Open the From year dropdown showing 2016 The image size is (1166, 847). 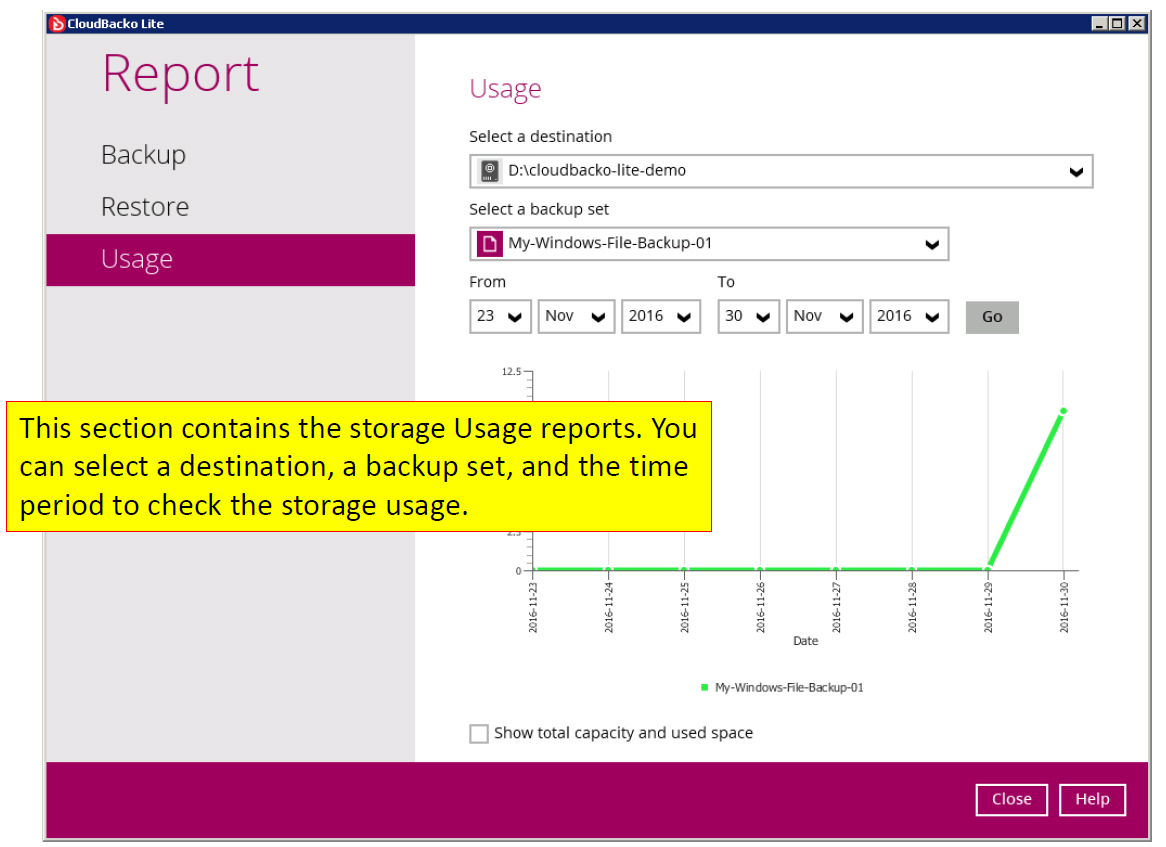[x=660, y=317]
